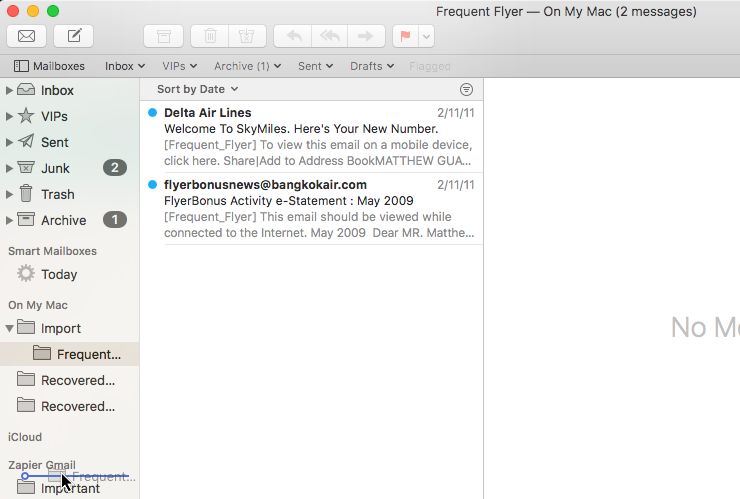Flag the message with the flag icon
The image size is (740, 499).
[x=405, y=36]
